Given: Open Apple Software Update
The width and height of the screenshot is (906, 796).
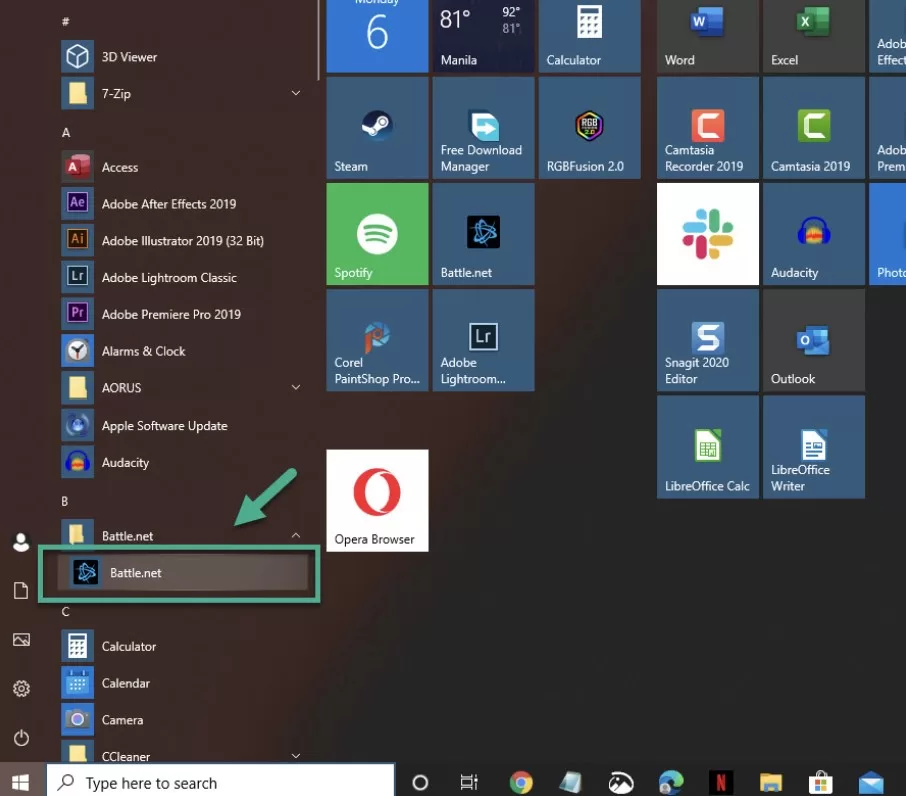Looking at the screenshot, I should [182, 426].
